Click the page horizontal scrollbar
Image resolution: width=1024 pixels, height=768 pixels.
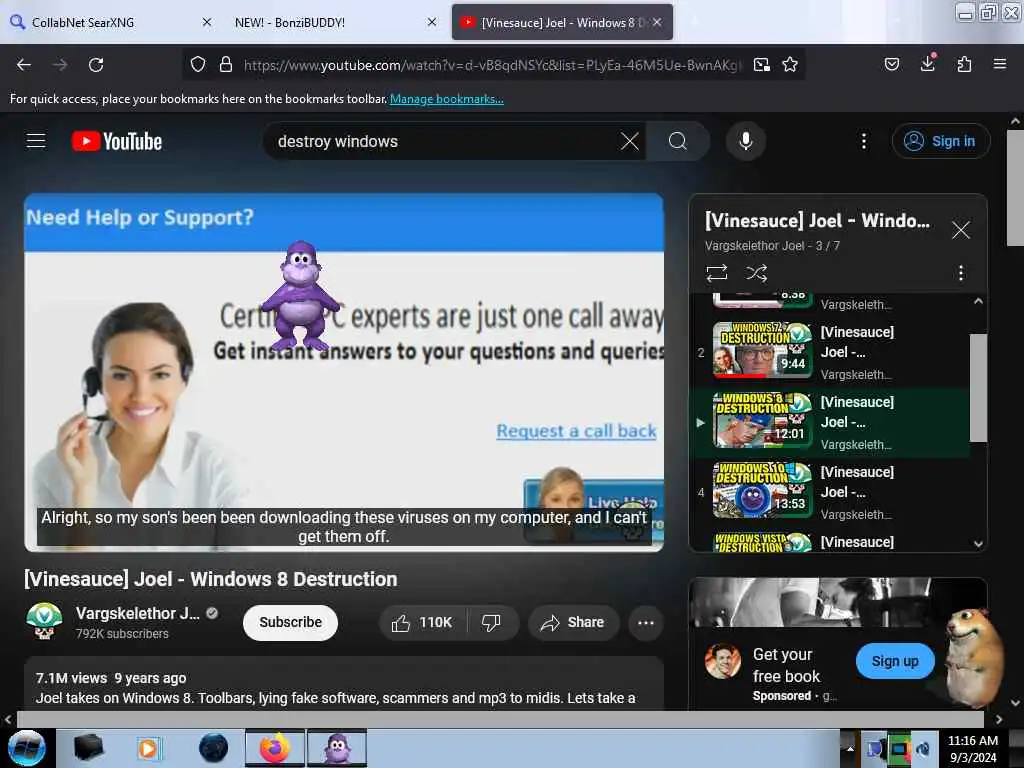[500, 719]
